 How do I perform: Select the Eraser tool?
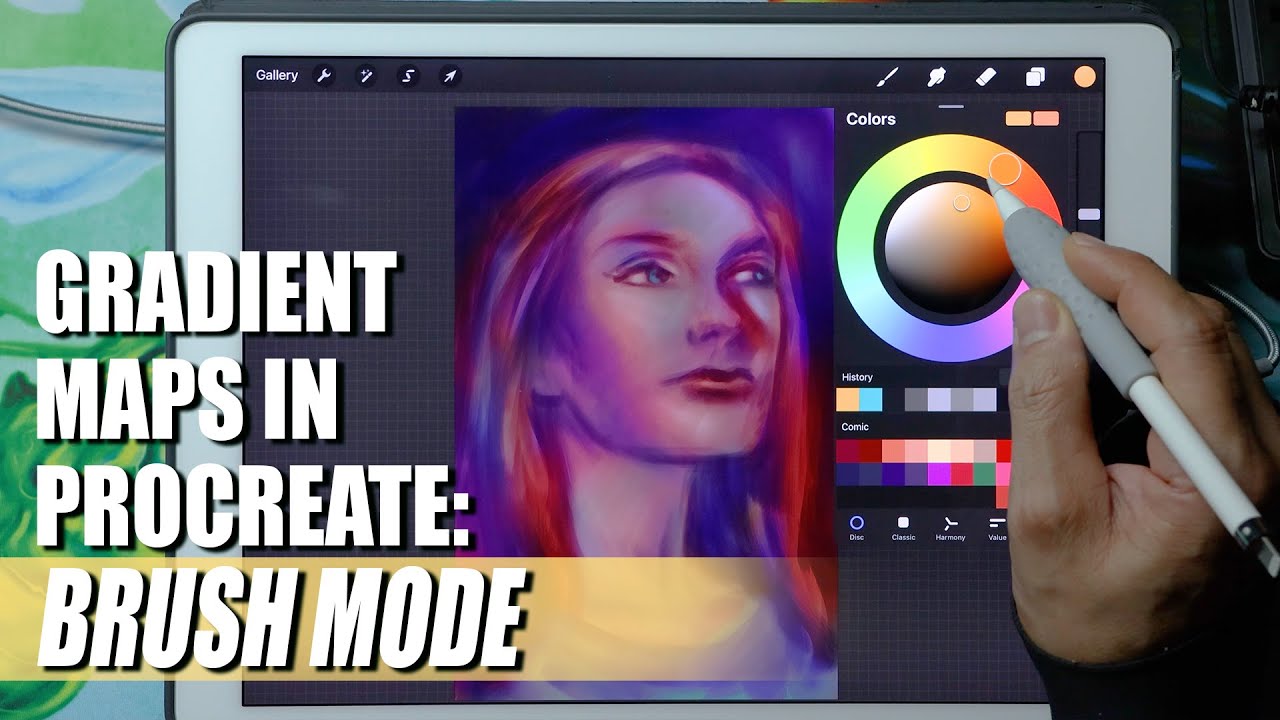[x=986, y=76]
